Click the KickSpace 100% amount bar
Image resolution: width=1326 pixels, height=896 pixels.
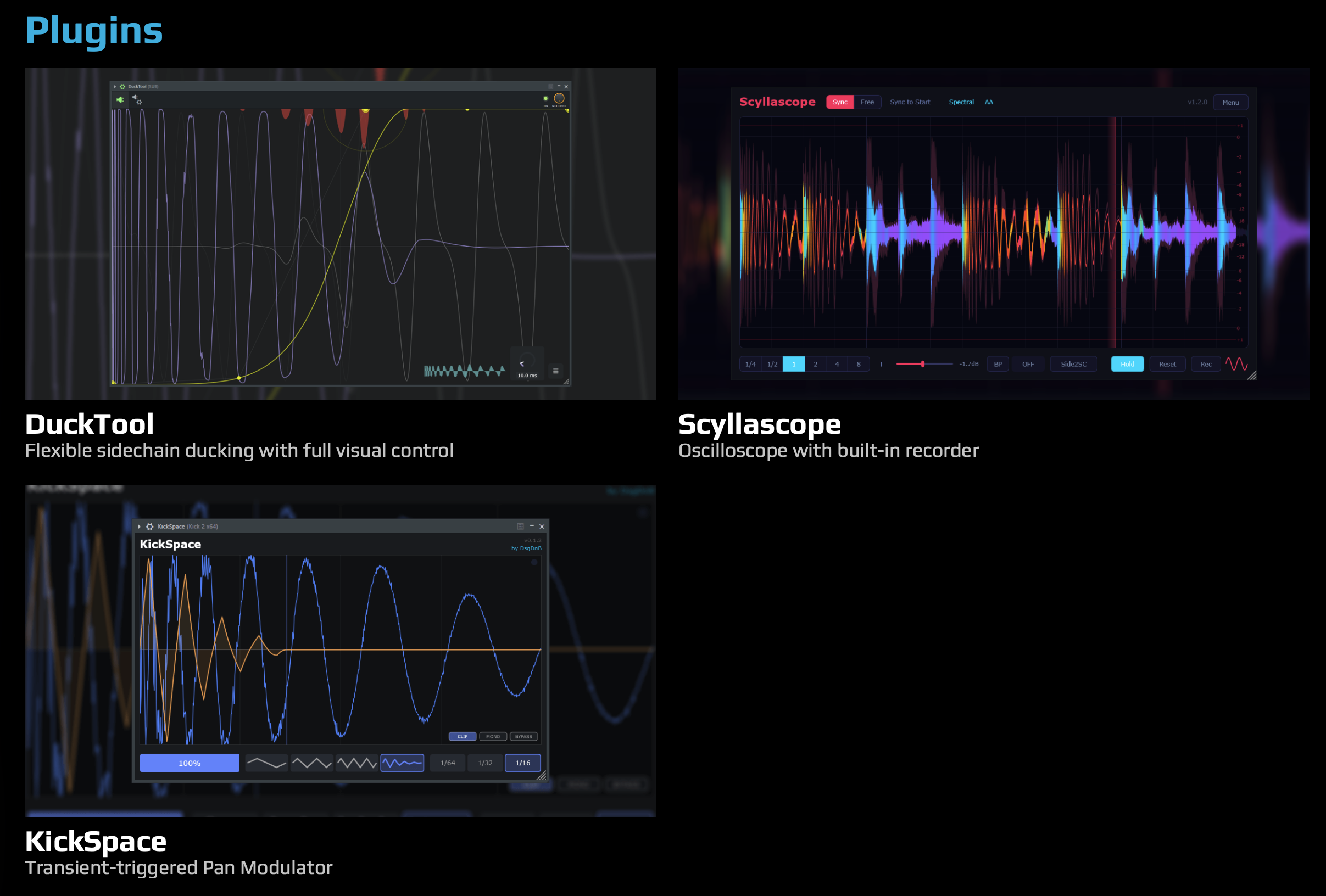click(190, 763)
